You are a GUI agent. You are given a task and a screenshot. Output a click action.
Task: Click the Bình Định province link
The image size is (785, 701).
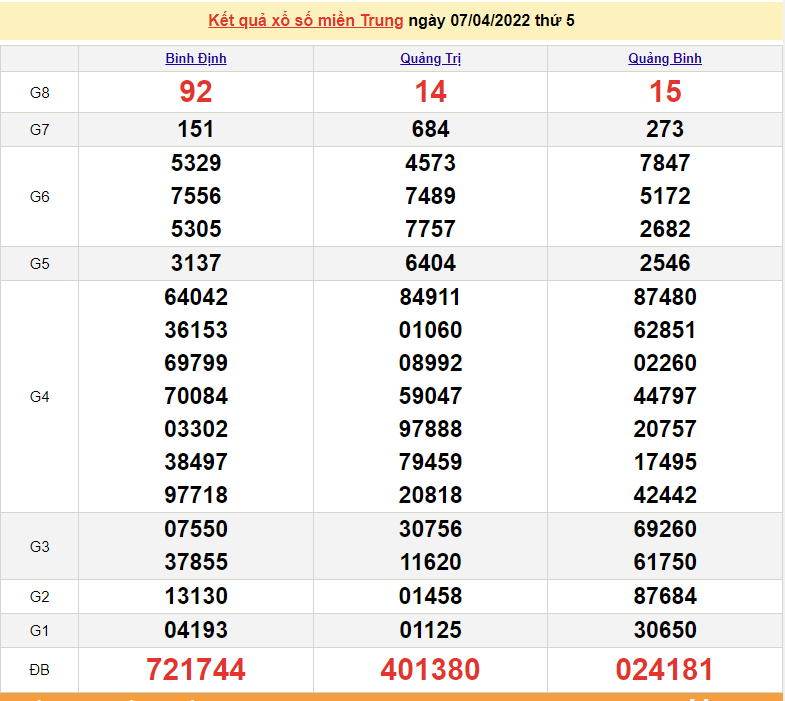pyautogui.click(x=196, y=58)
